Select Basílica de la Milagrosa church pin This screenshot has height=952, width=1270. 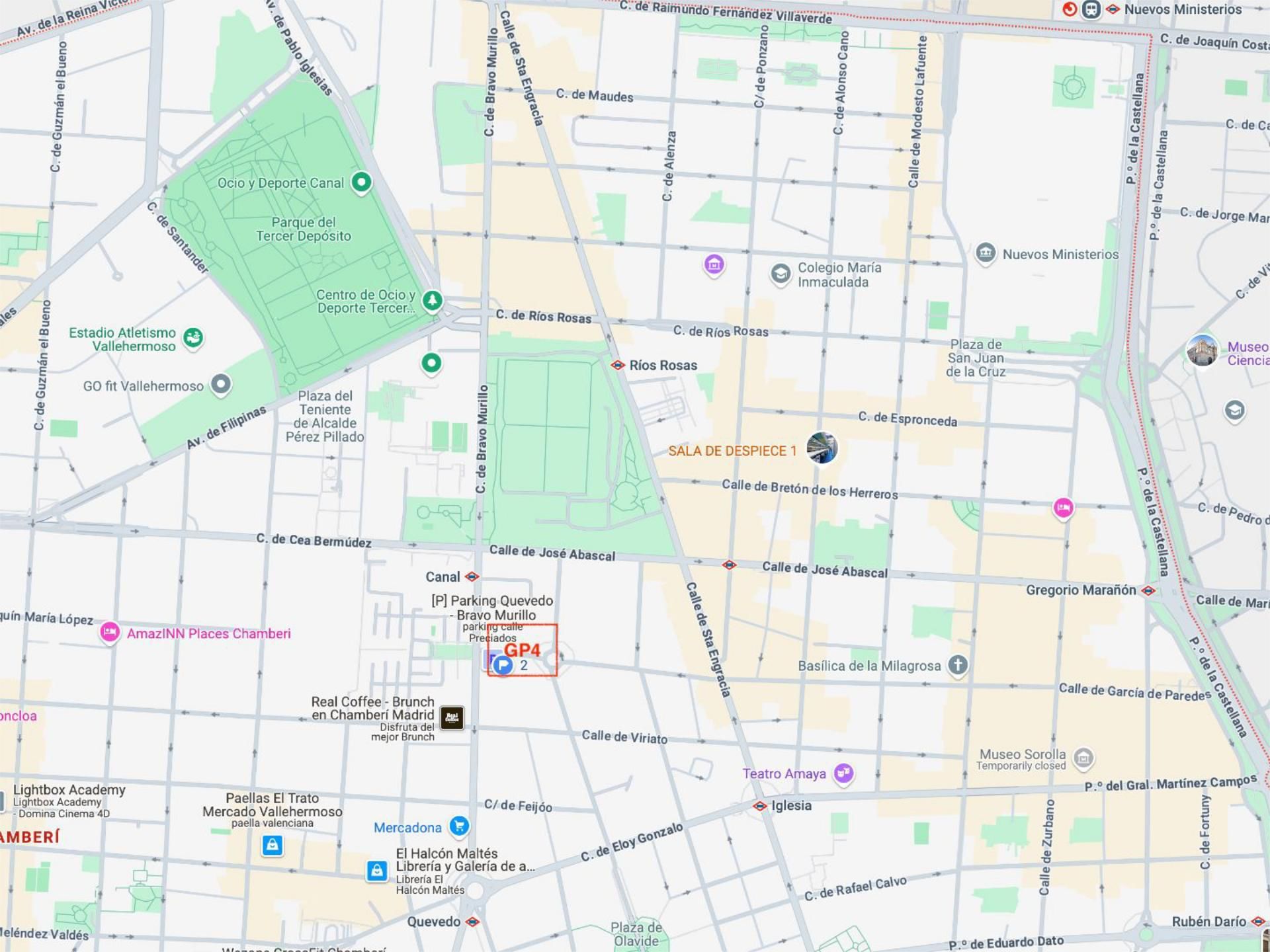(958, 664)
